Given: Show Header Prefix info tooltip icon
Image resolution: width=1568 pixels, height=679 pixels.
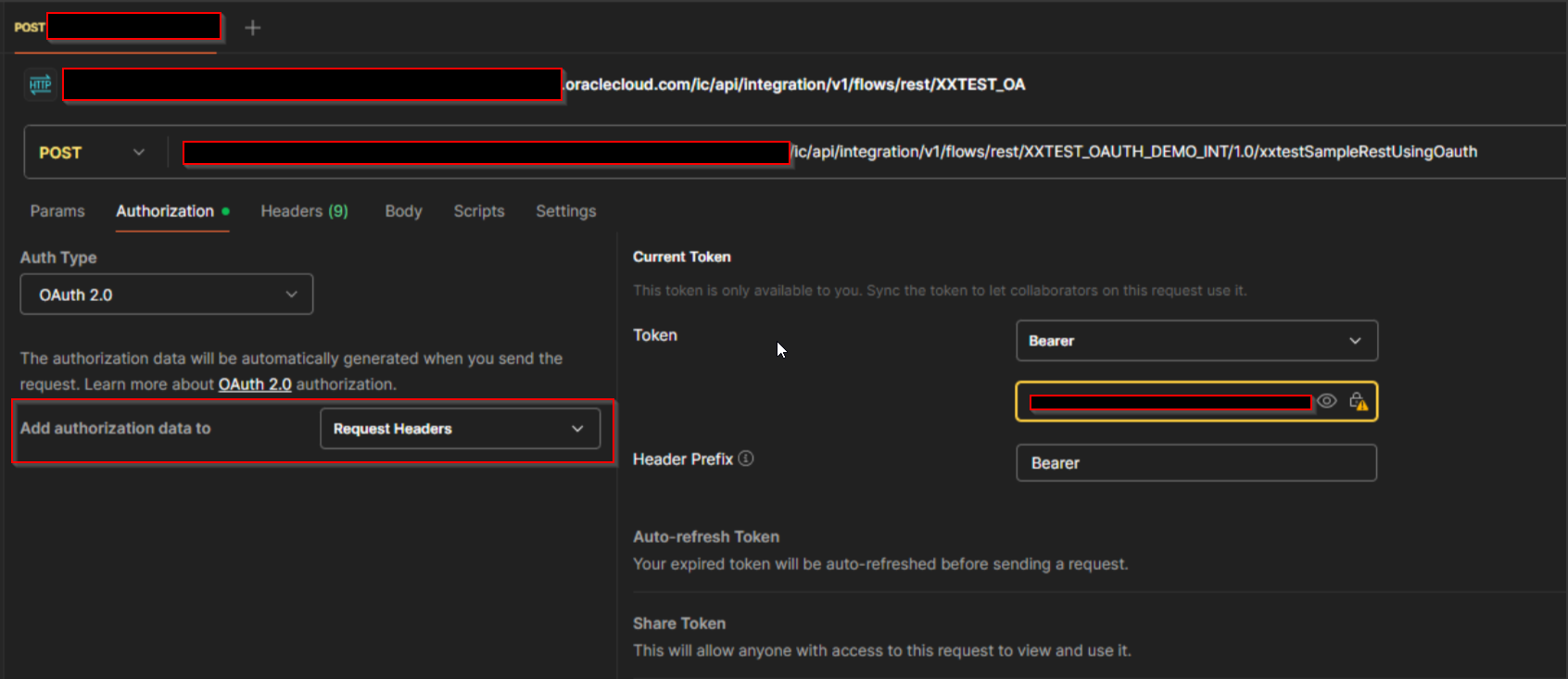Looking at the screenshot, I should pyautogui.click(x=746, y=459).
